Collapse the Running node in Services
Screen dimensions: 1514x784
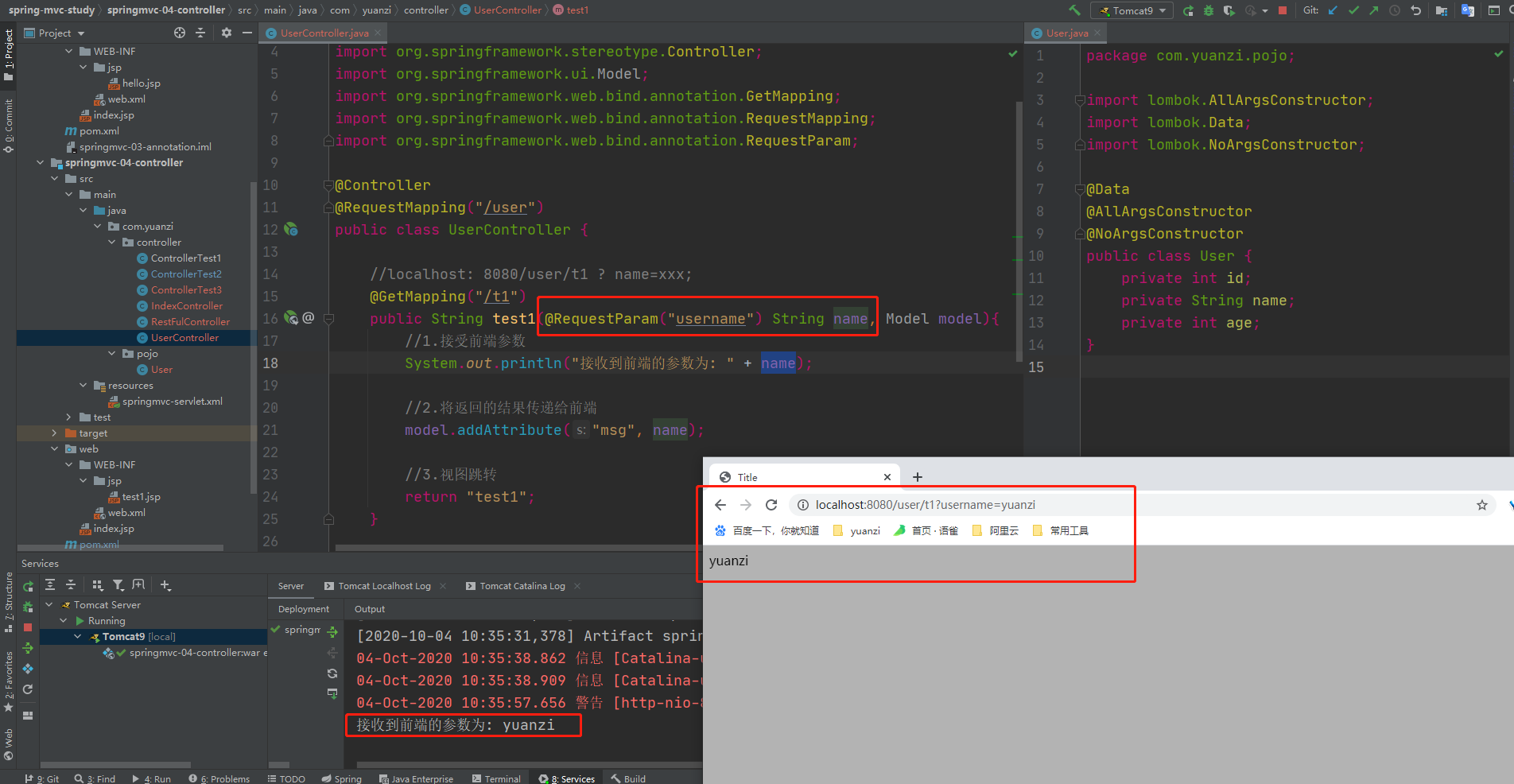(64, 621)
